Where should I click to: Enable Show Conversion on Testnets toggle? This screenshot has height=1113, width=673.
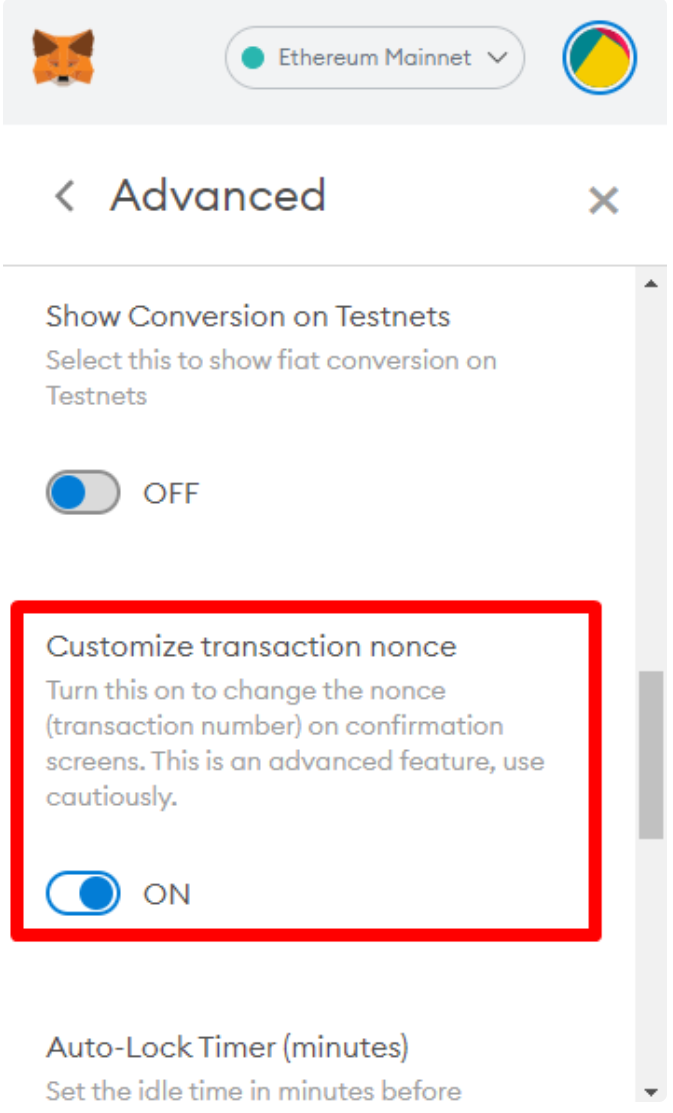point(83,493)
